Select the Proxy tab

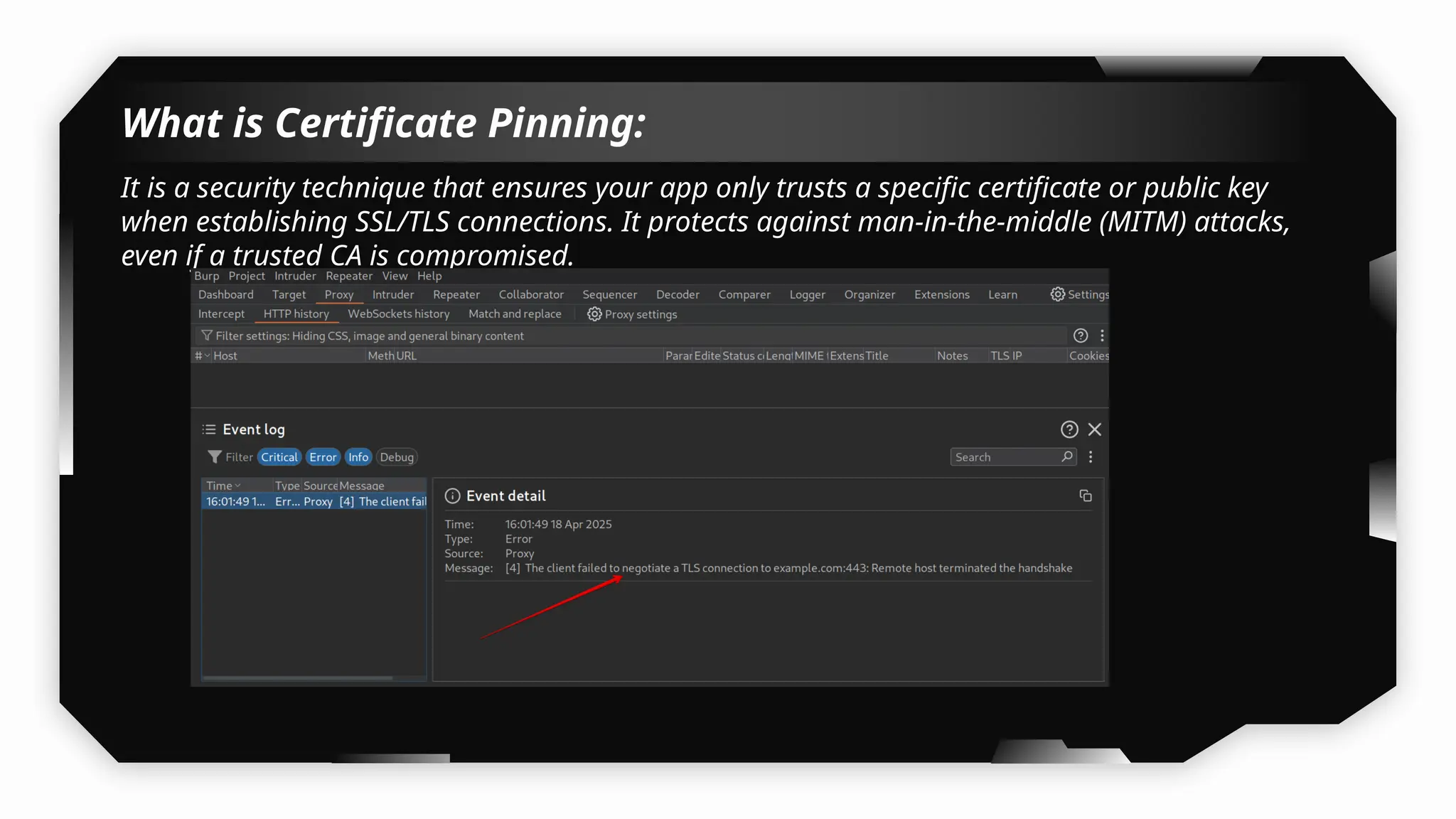pyautogui.click(x=339, y=294)
